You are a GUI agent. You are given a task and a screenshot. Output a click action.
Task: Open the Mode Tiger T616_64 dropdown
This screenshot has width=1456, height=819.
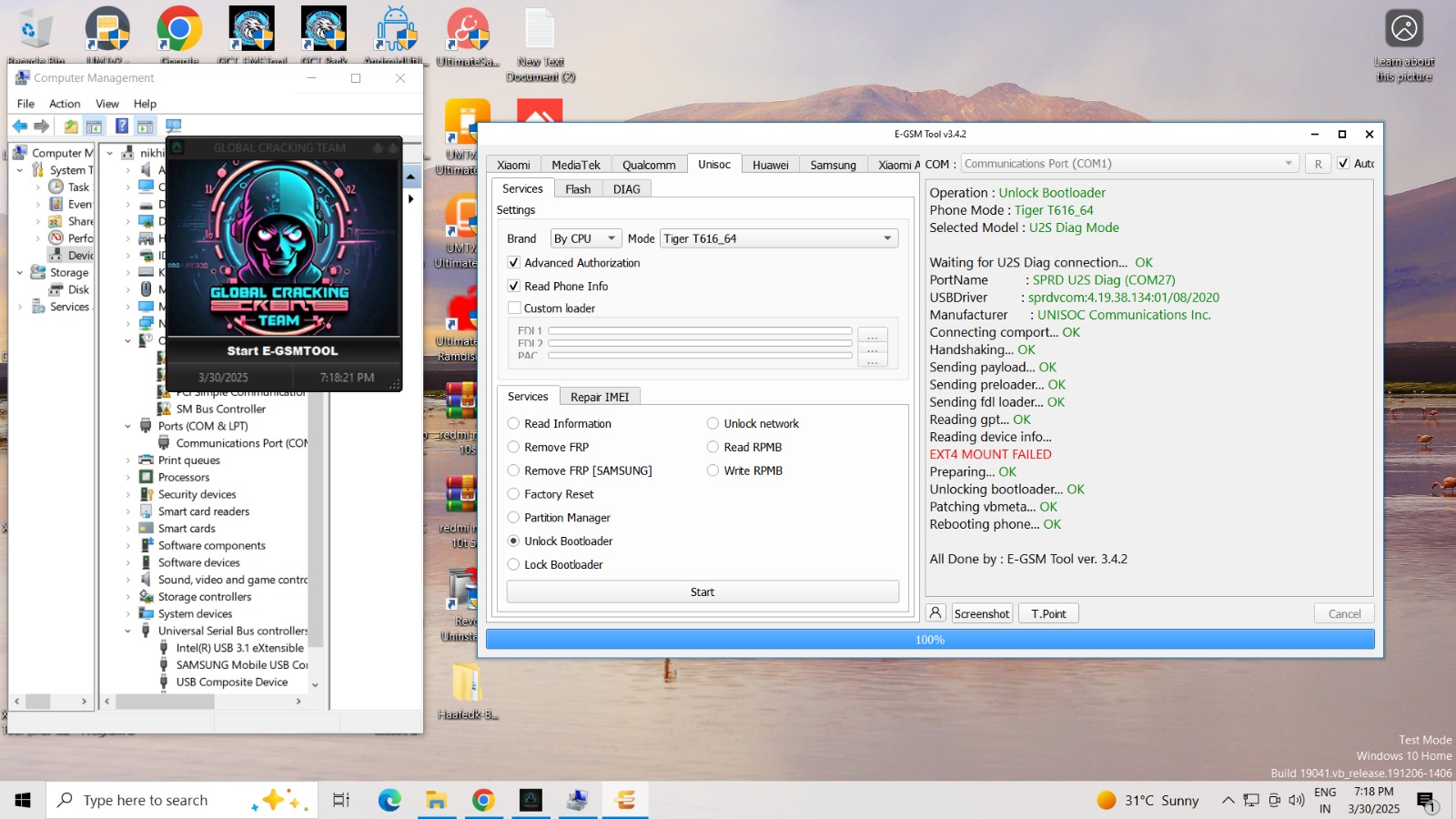pyautogui.click(x=779, y=238)
